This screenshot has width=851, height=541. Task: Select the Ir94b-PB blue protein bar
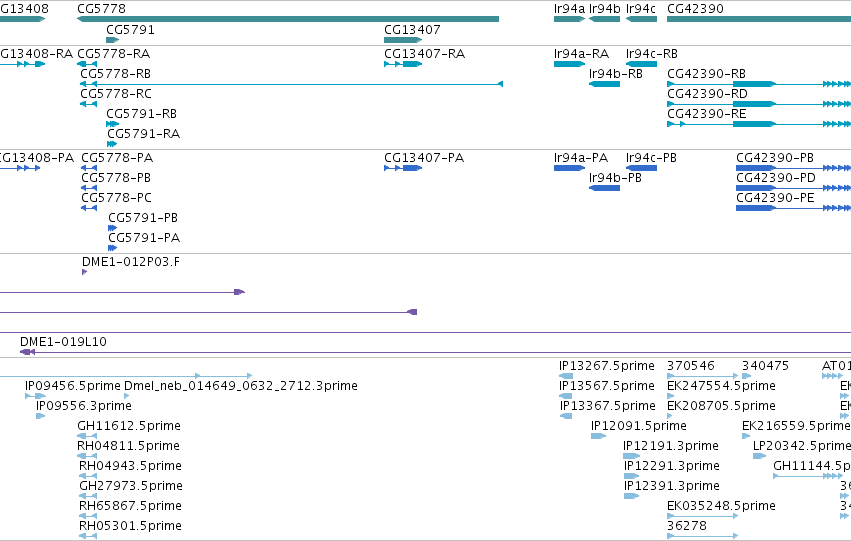click(x=605, y=188)
